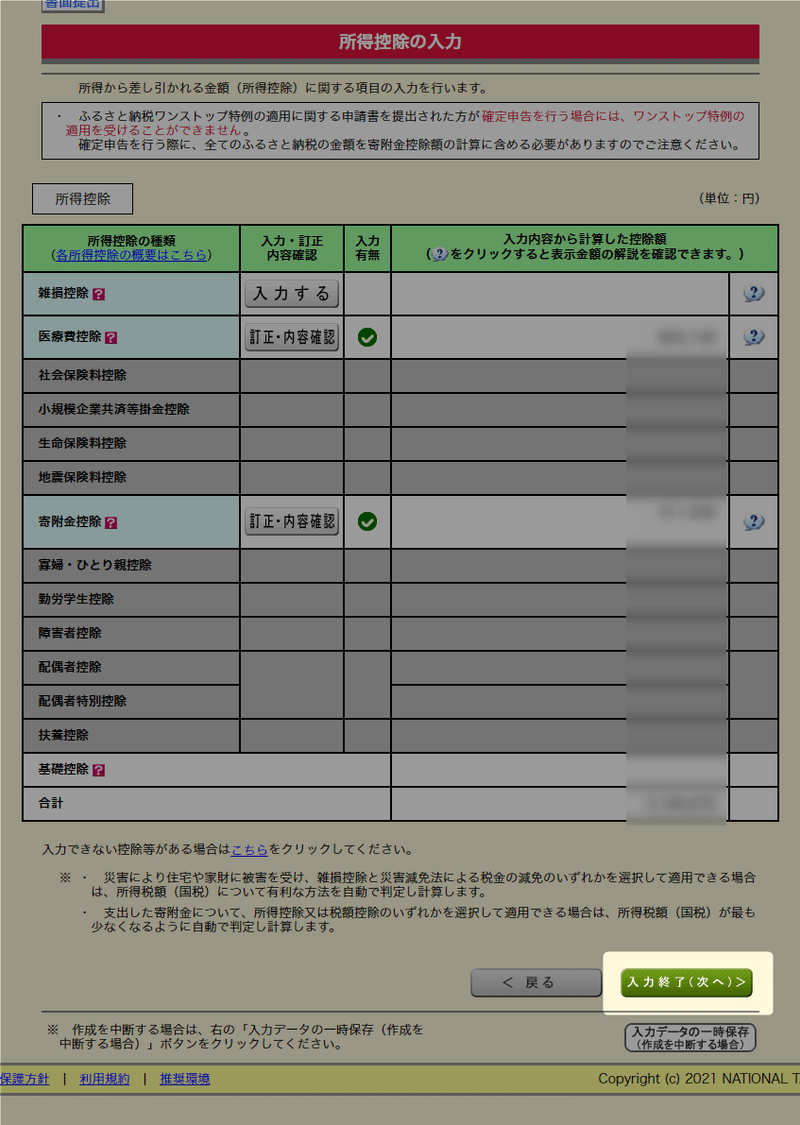Click green checkmark in 寄附金控除 row
The height and width of the screenshot is (1125, 800).
click(x=367, y=522)
